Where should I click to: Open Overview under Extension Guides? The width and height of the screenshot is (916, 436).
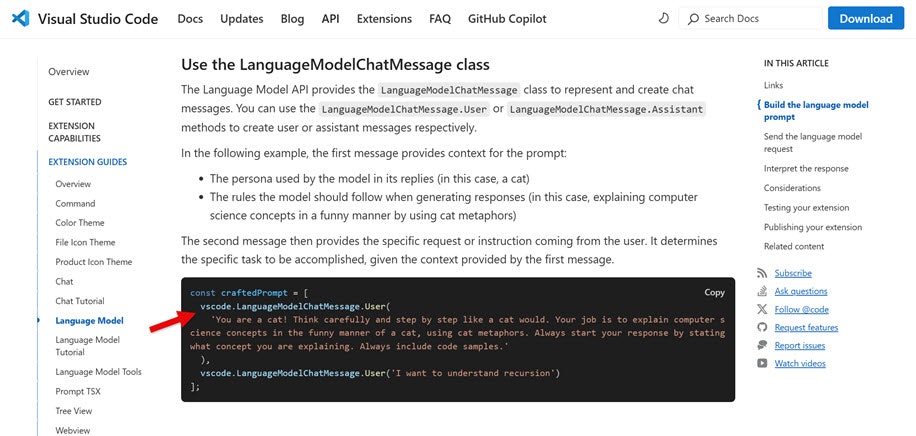(73, 184)
